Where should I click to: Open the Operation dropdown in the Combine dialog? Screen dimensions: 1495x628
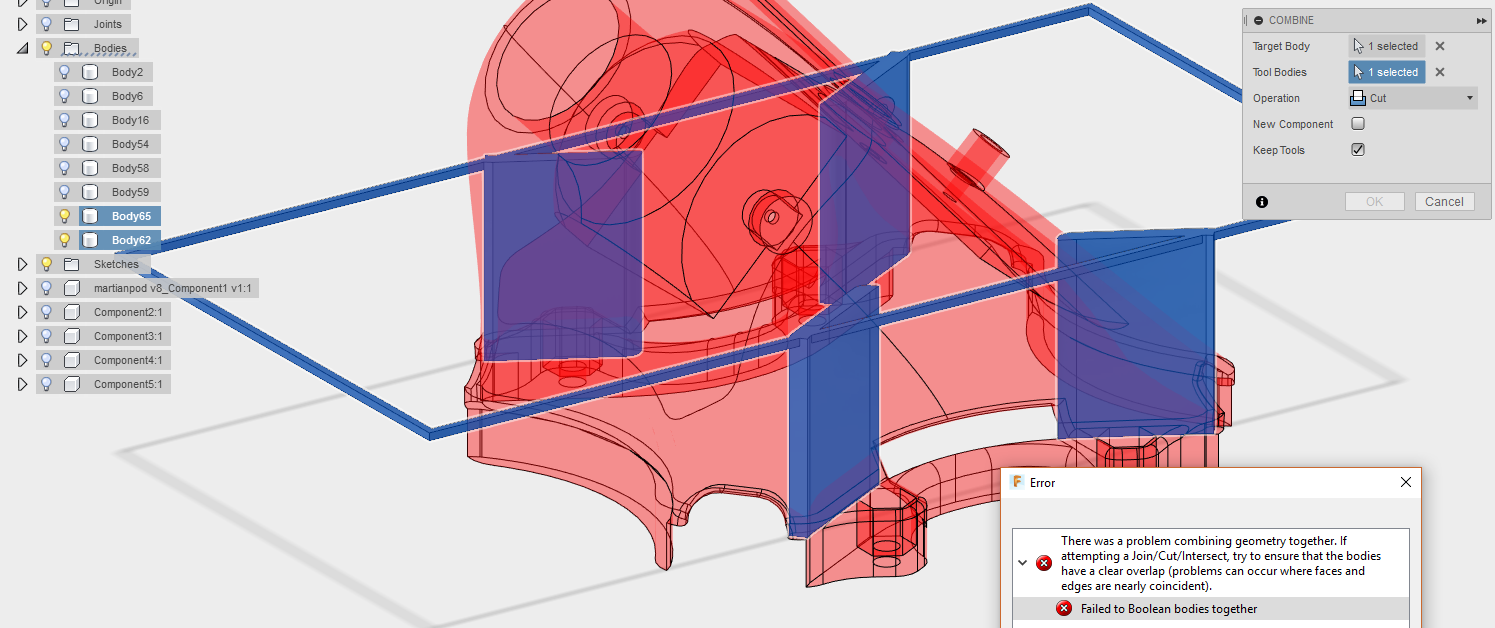point(1469,97)
